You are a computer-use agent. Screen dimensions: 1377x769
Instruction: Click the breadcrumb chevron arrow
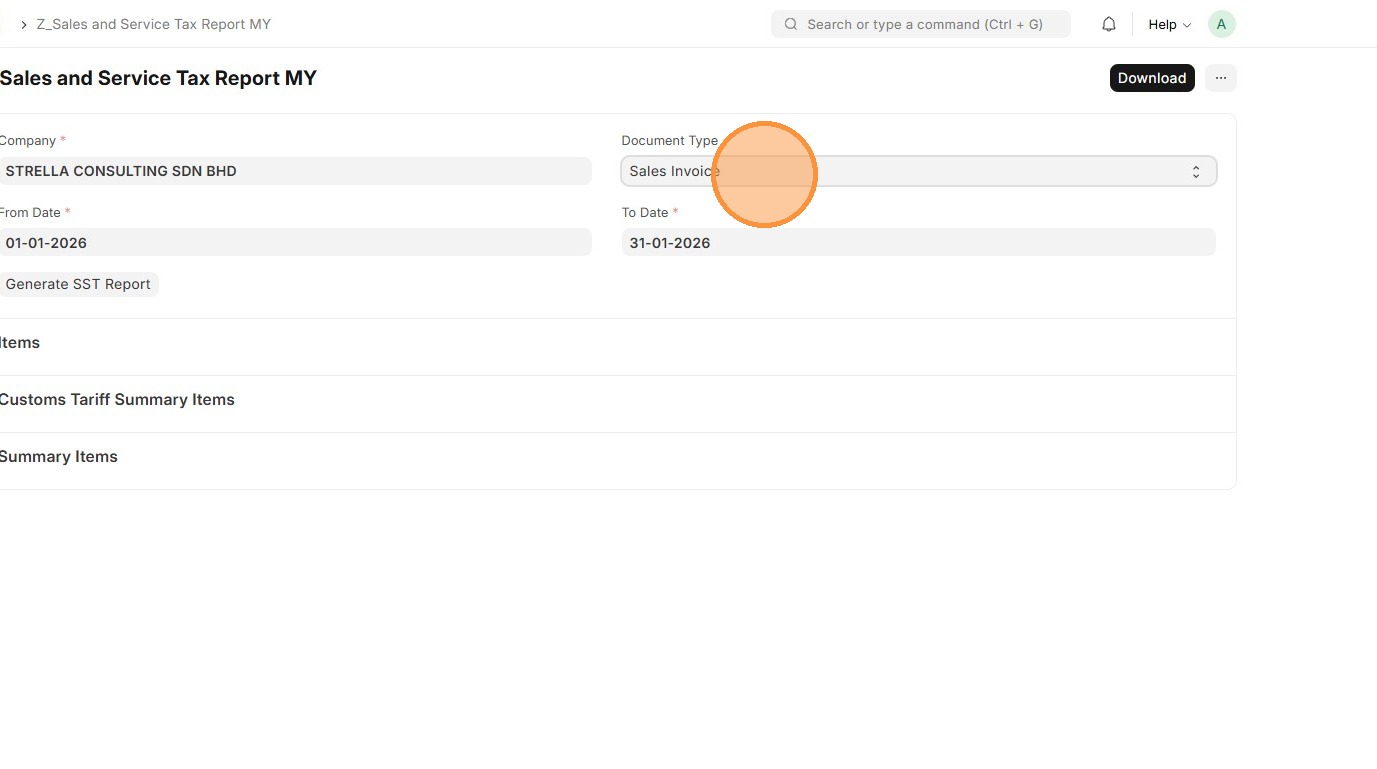(24, 24)
